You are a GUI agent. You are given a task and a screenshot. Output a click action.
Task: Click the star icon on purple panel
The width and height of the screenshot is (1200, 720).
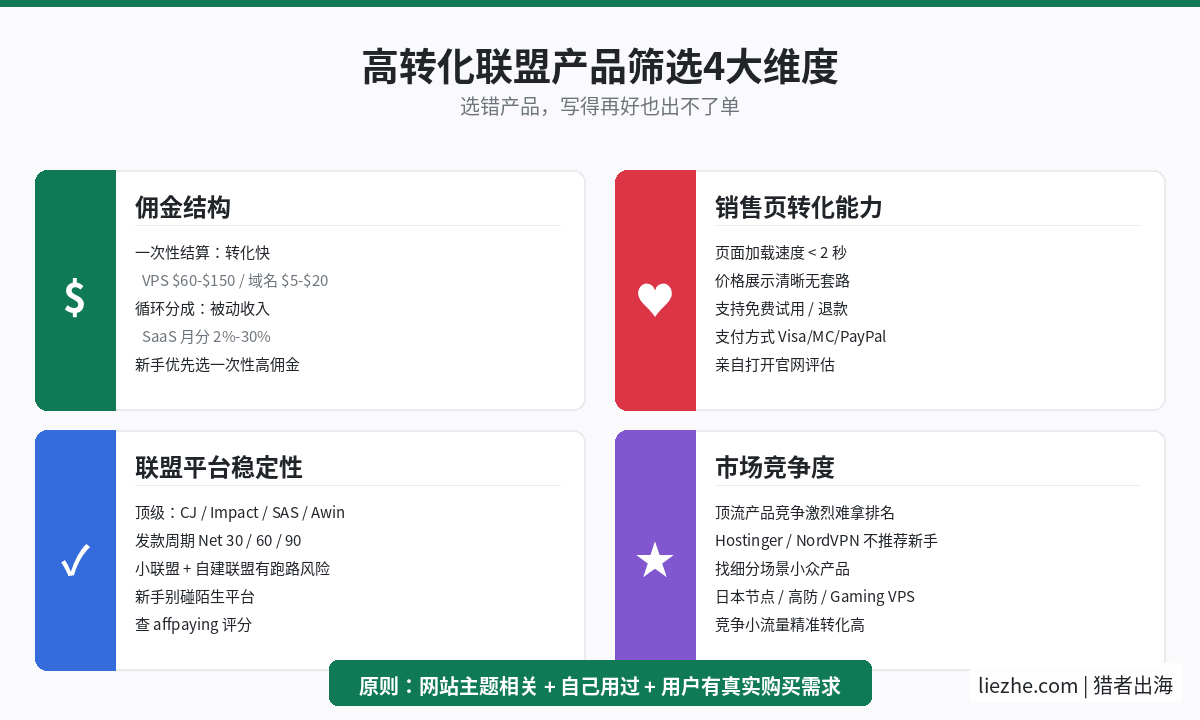pos(655,560)
